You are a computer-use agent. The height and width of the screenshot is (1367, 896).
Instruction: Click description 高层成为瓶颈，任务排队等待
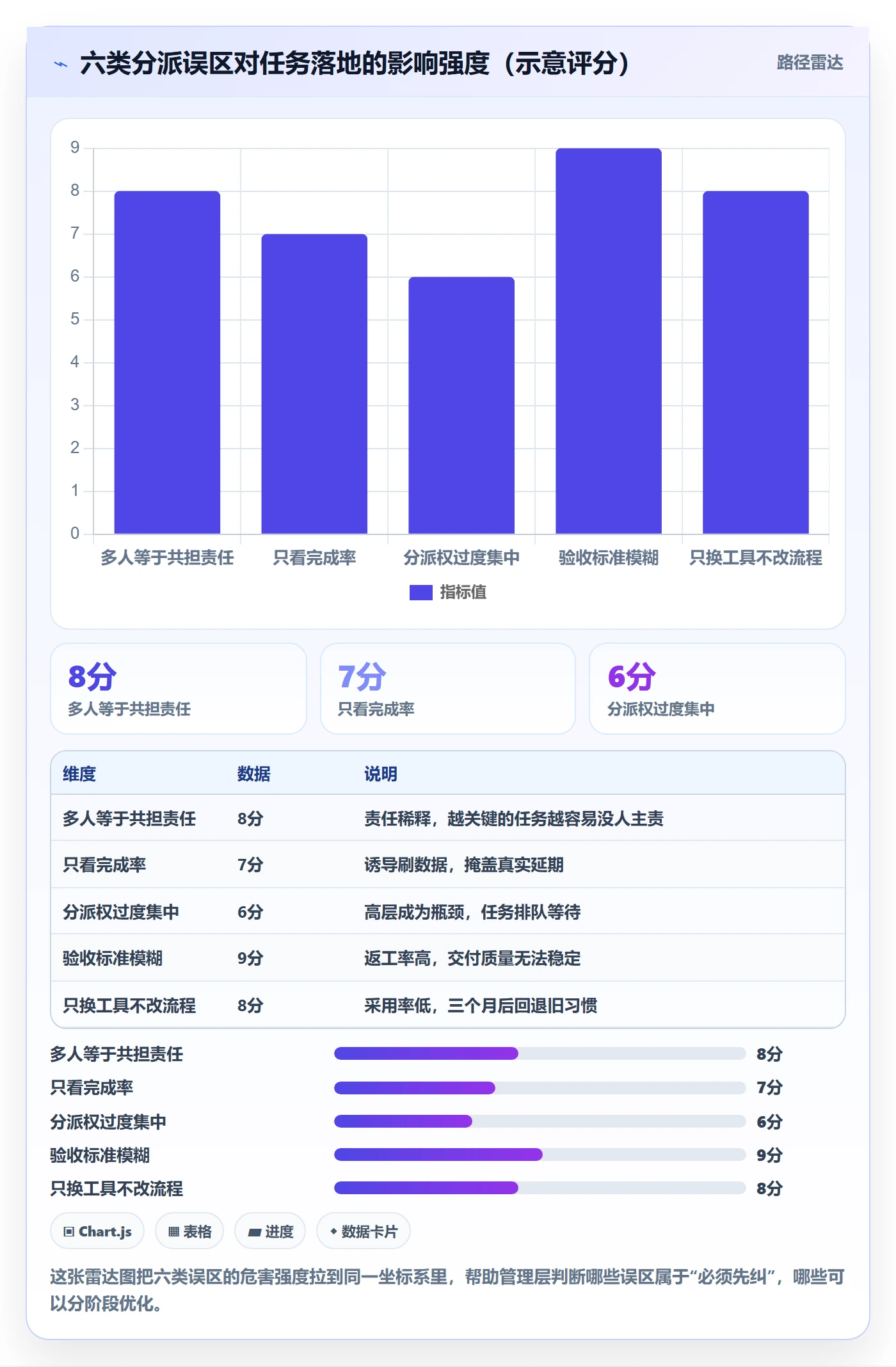[x=472, y=912]
